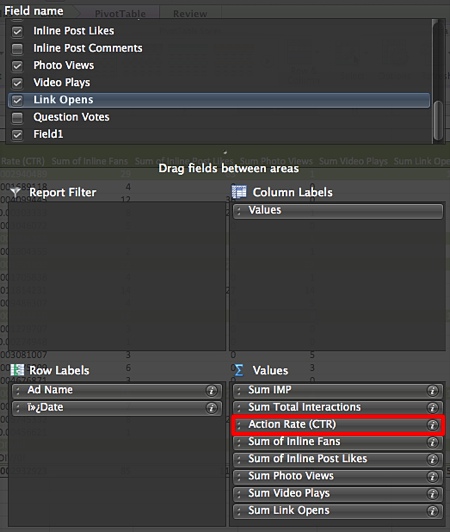Uncheck the Field1 checkbox
This screenshot has height=532, width=450.
[17, 135]
